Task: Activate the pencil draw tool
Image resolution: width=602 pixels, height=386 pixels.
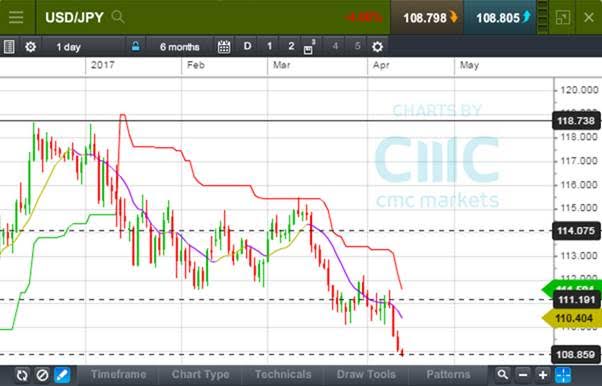Action: 62,375
